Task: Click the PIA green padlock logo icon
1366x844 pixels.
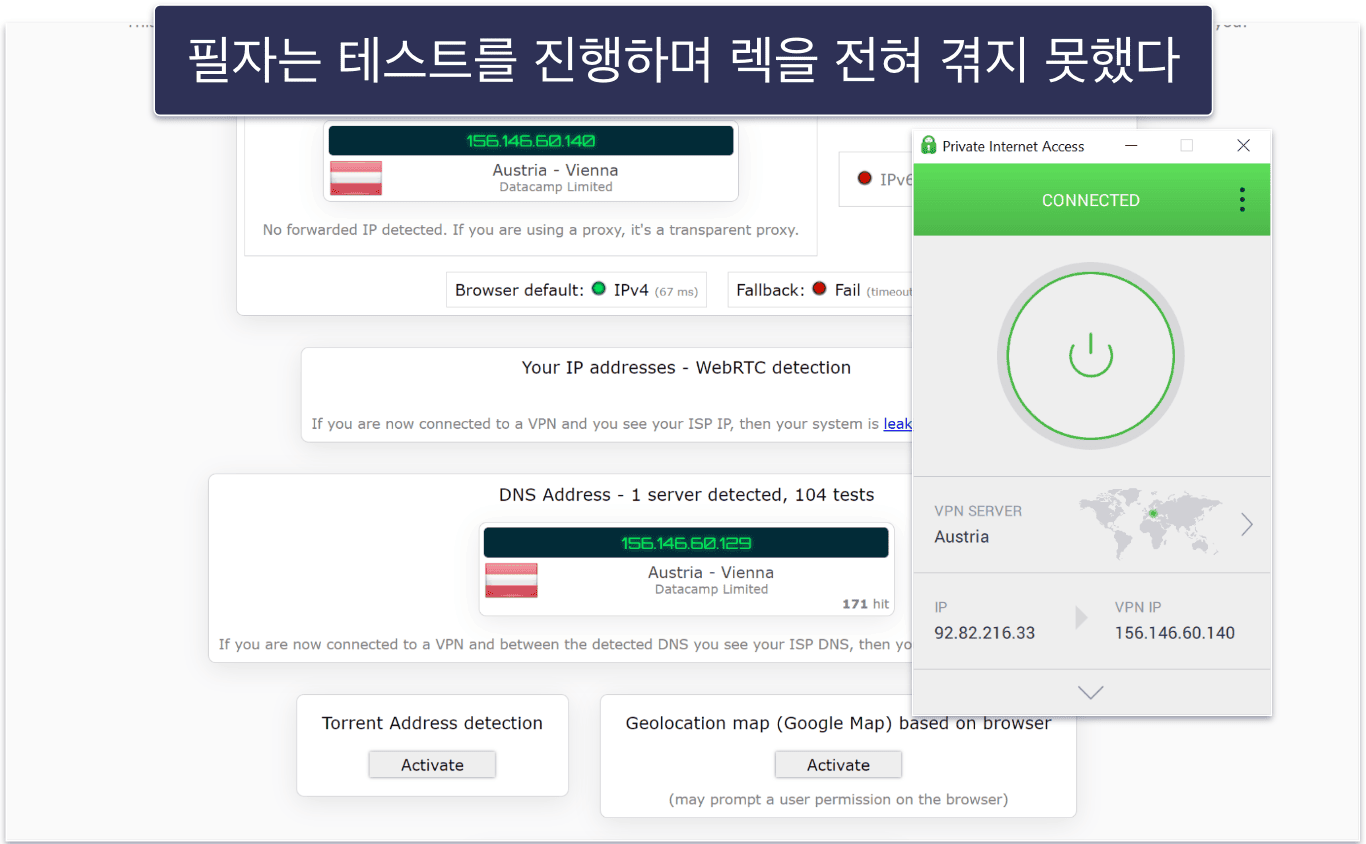Action: point(928,146)
